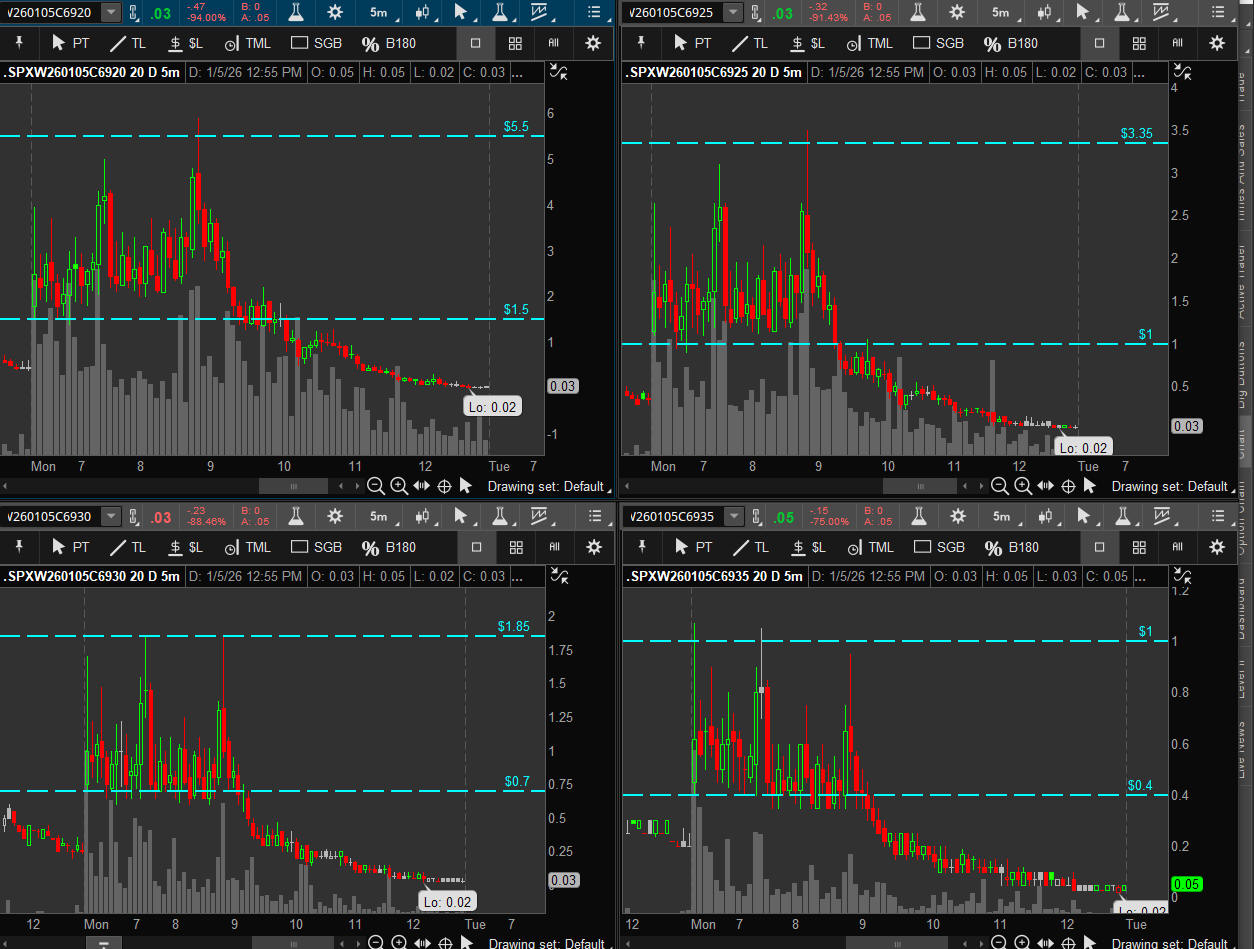1254x949 pixels.
Task: Open the chart style candlestick menu for C6920
Action: pos(423,12)
